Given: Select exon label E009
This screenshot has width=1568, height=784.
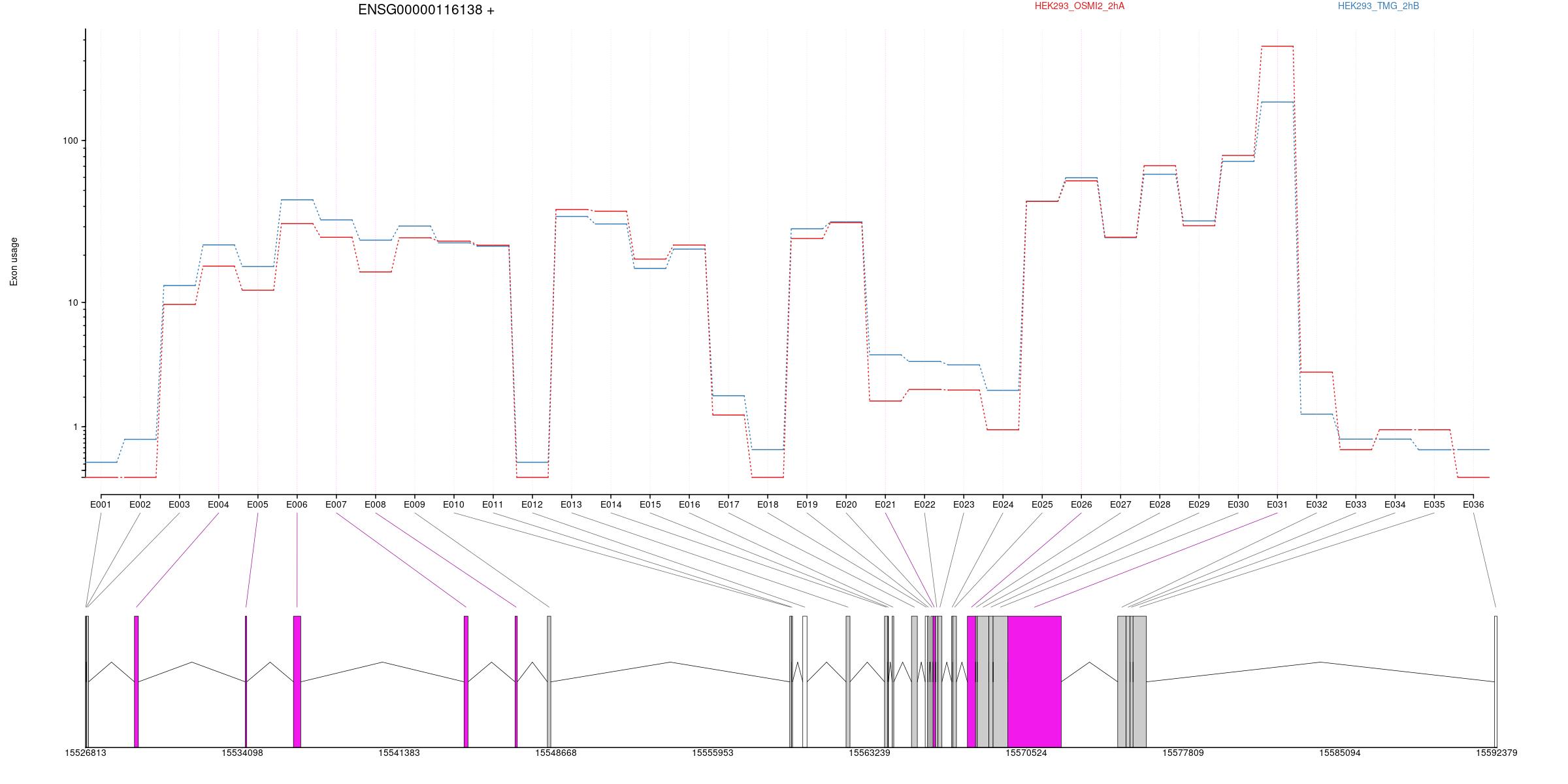Looking at the screenshot, I should (414, 504).
